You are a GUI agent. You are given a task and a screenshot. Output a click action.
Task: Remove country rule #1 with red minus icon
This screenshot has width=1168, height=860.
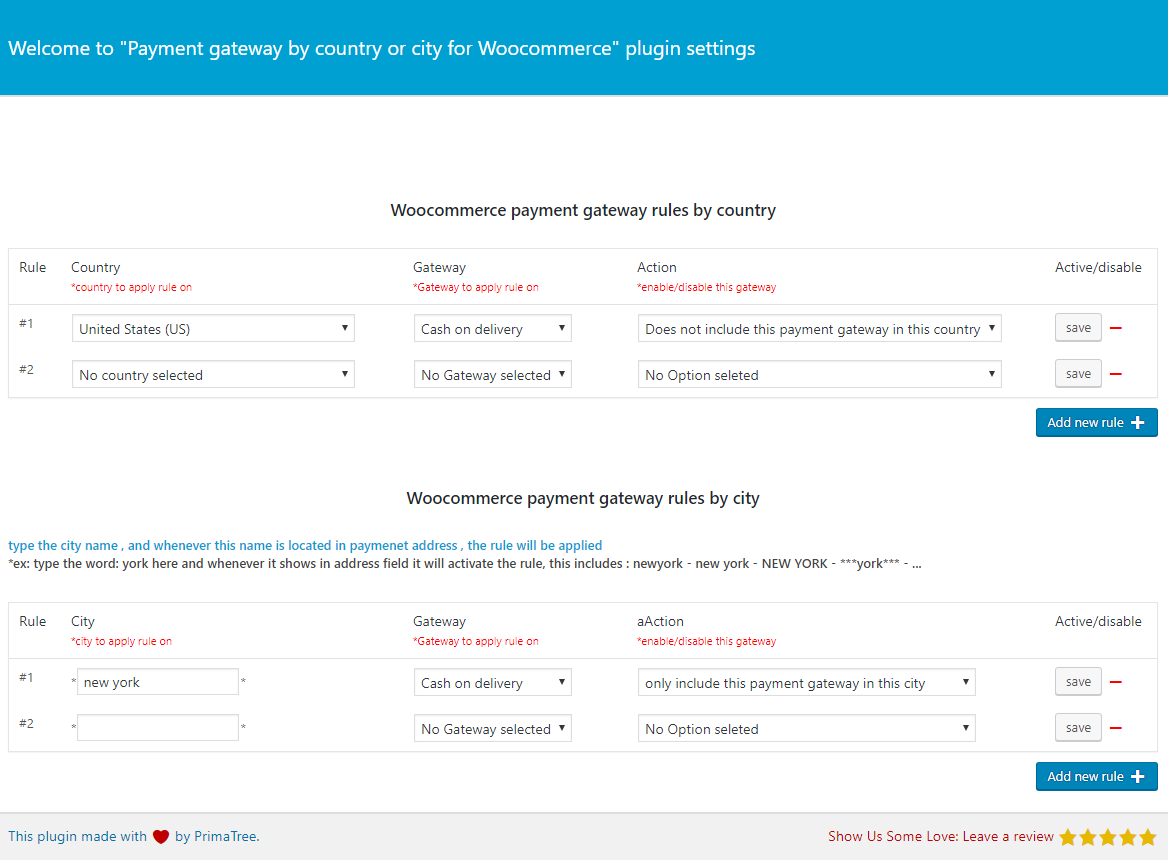(1115, 328)
